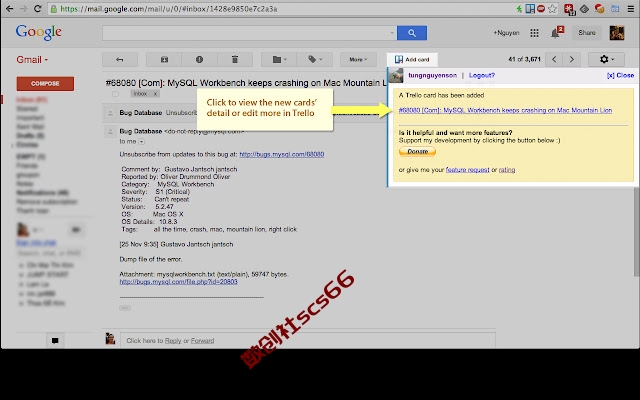The width and height of the screenshot is (640, 400).
Task: Click the email subject title text
Action: 246,83
